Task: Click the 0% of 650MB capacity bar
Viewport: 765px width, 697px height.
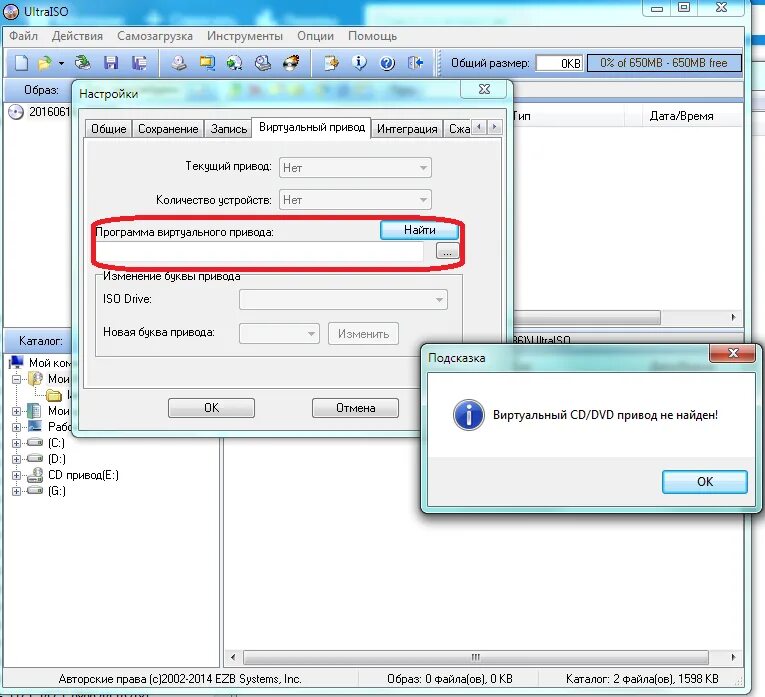Action: (x=664, y=63)
